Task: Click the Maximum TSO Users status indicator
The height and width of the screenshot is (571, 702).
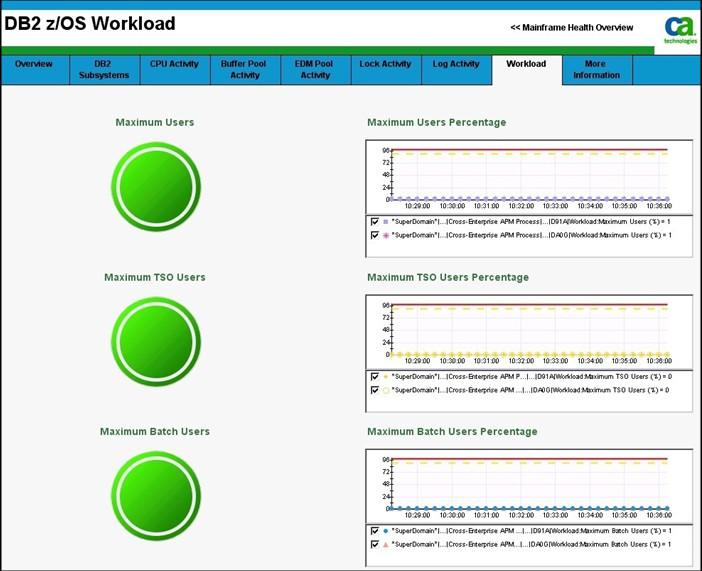Action: tap(156, 342)
